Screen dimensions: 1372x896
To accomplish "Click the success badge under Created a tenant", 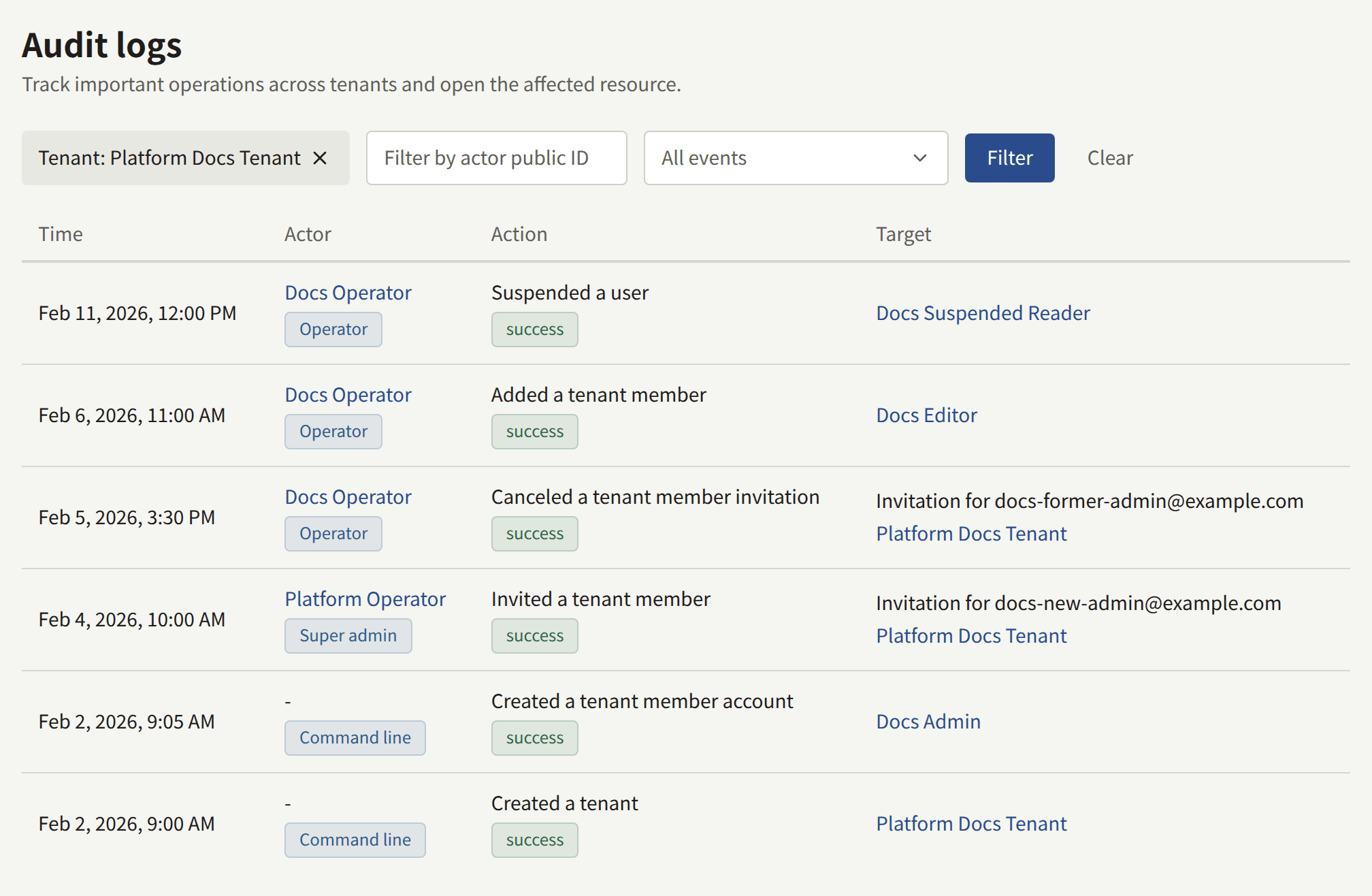I will click(535, 840).
